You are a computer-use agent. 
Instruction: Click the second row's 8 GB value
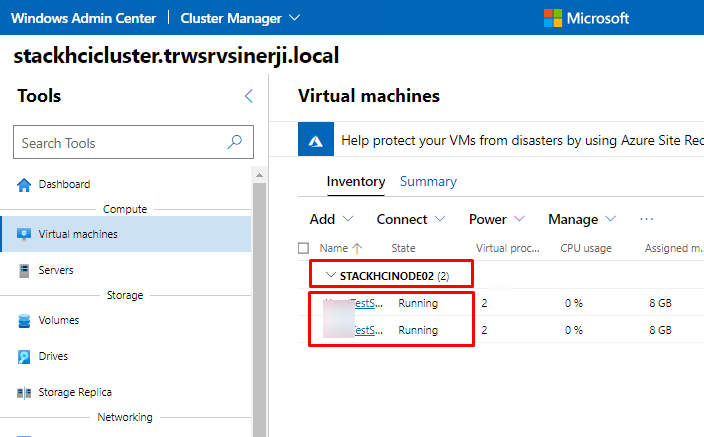660,330
